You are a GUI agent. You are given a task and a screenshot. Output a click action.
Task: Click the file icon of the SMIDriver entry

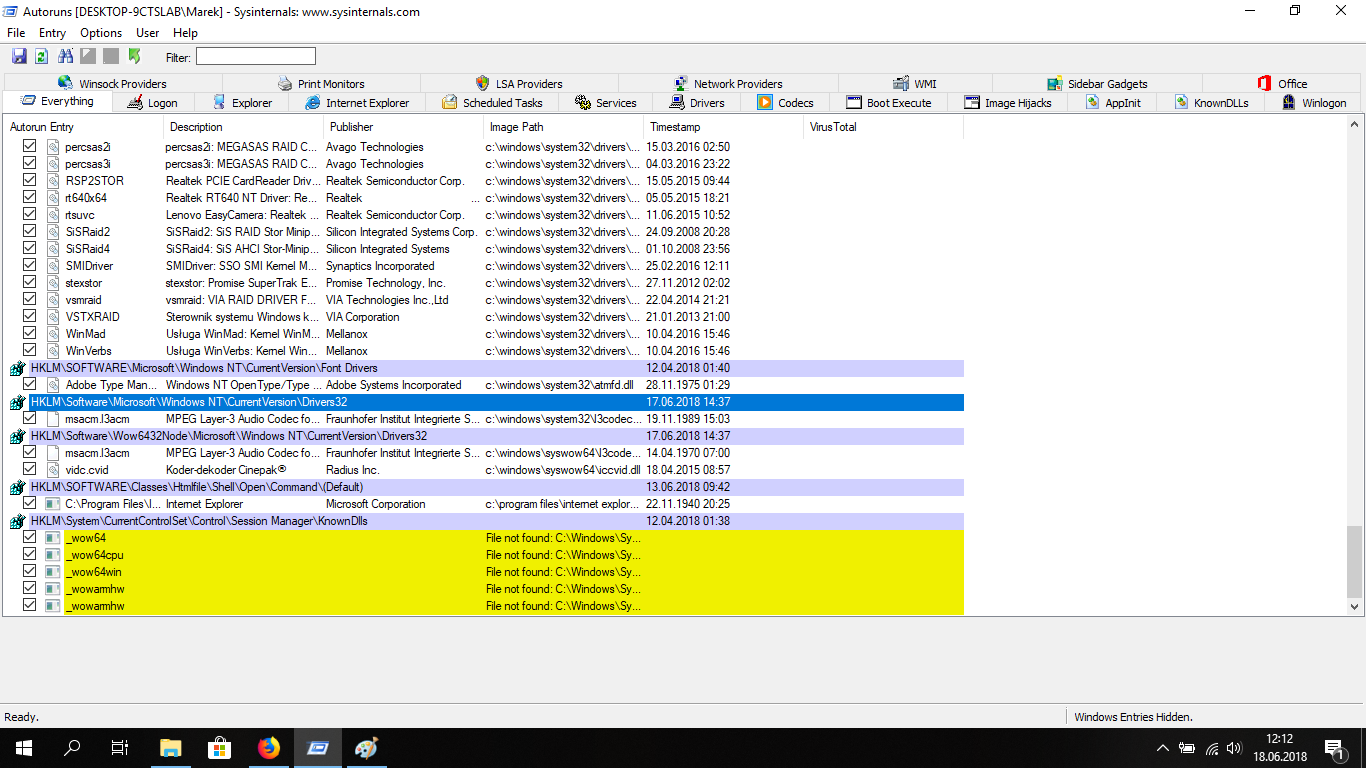53,266
